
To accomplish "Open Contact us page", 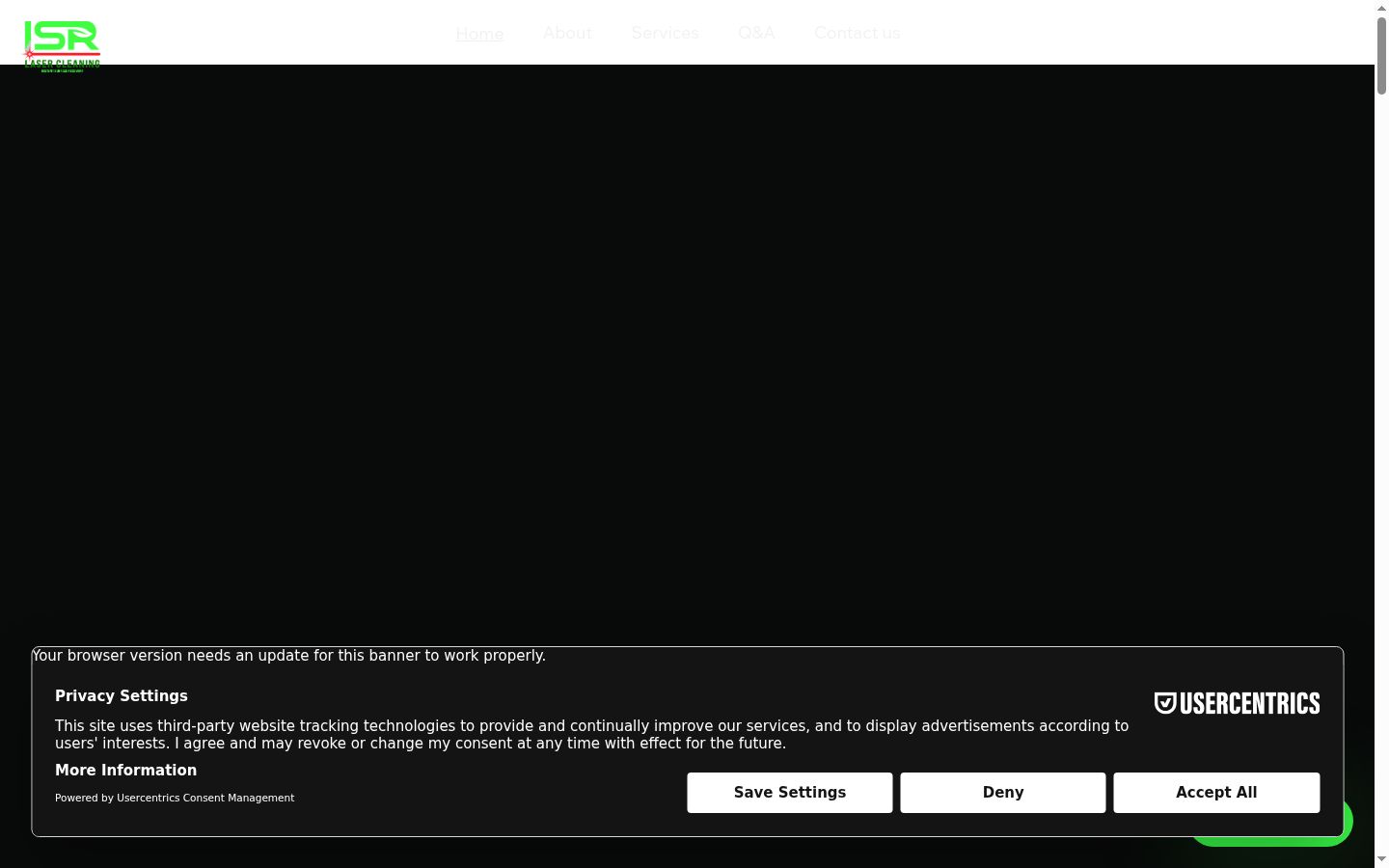I will point(857,33).
